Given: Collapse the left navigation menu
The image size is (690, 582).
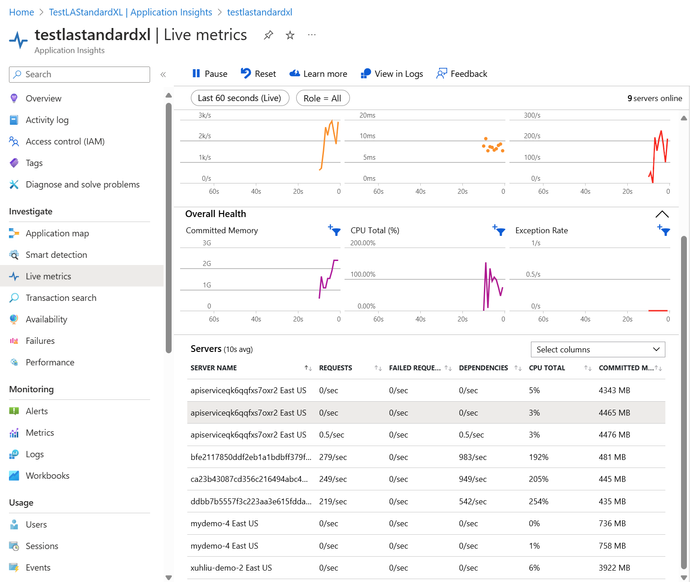Looking at the screenshot, I should click(163, 74).
